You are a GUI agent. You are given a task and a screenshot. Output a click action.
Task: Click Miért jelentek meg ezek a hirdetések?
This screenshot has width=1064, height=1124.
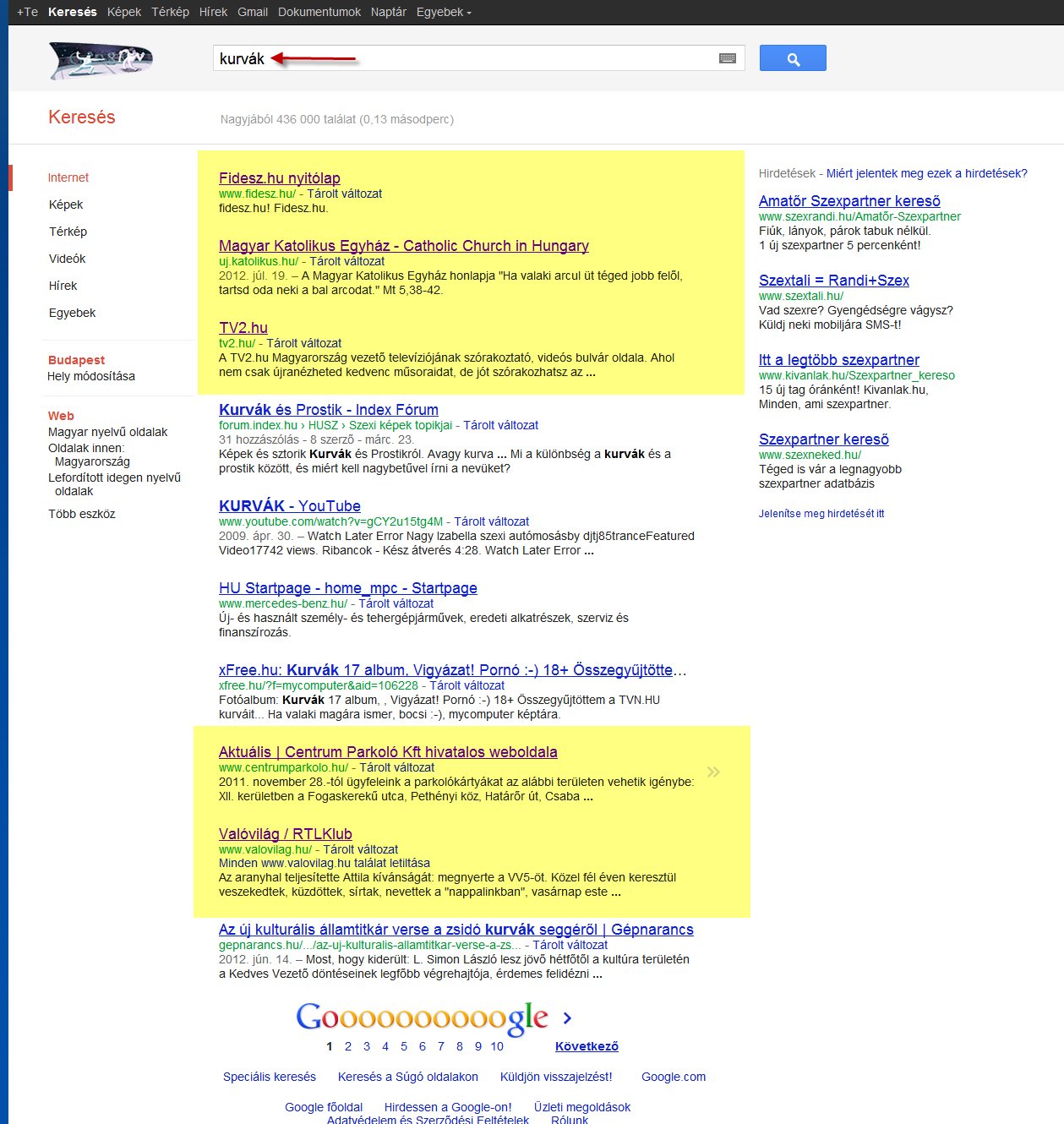coord(926,172)
